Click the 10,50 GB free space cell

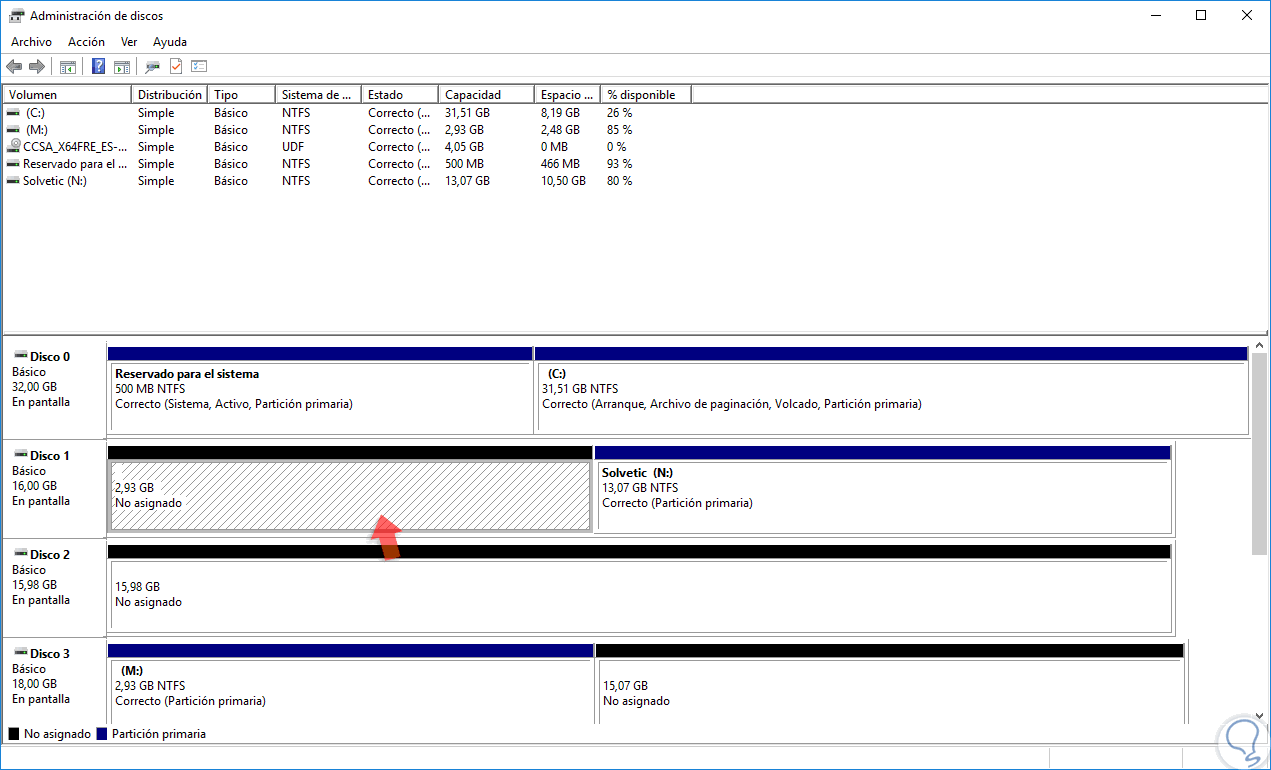coord(563,181)
